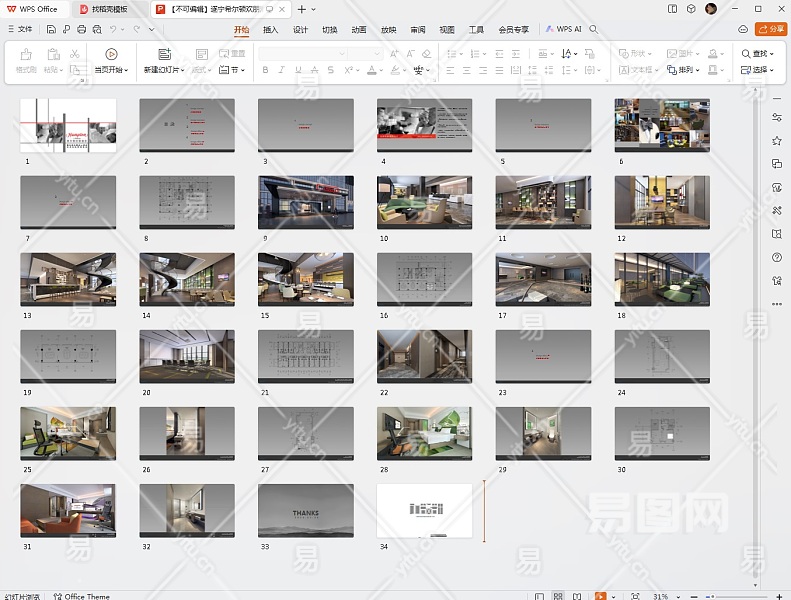Viewport: 791px width, 600px height.
Task: Toggle slide sorter view button
Action: 558,596
